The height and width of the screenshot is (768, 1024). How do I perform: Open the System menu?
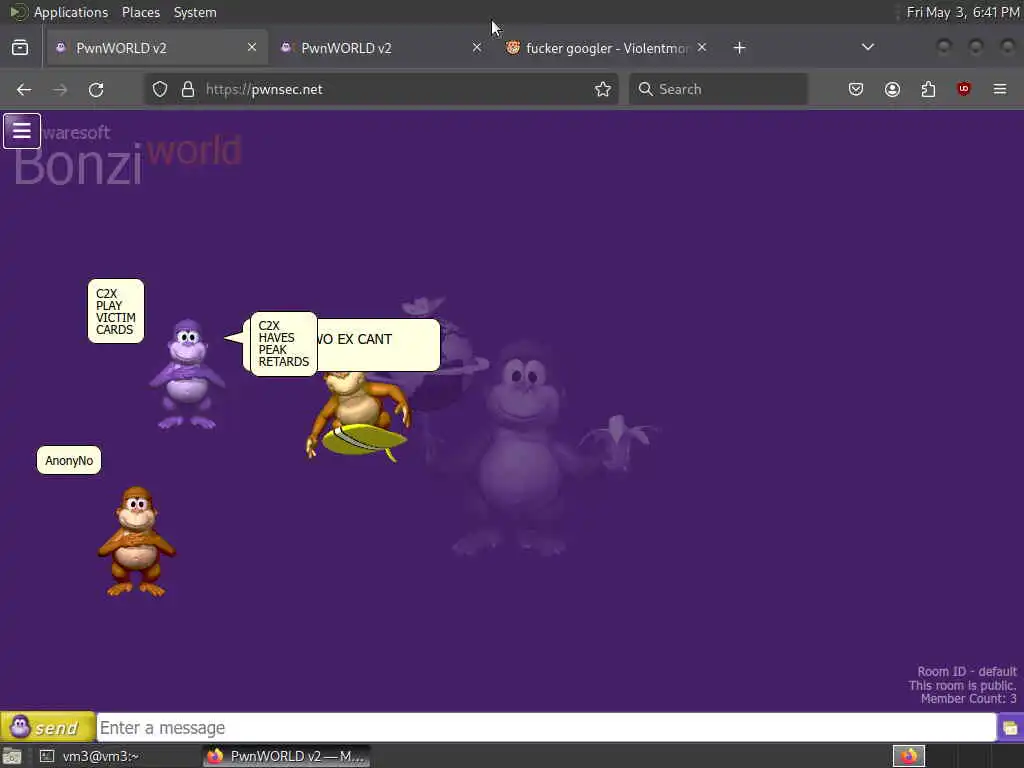(195, 12)
